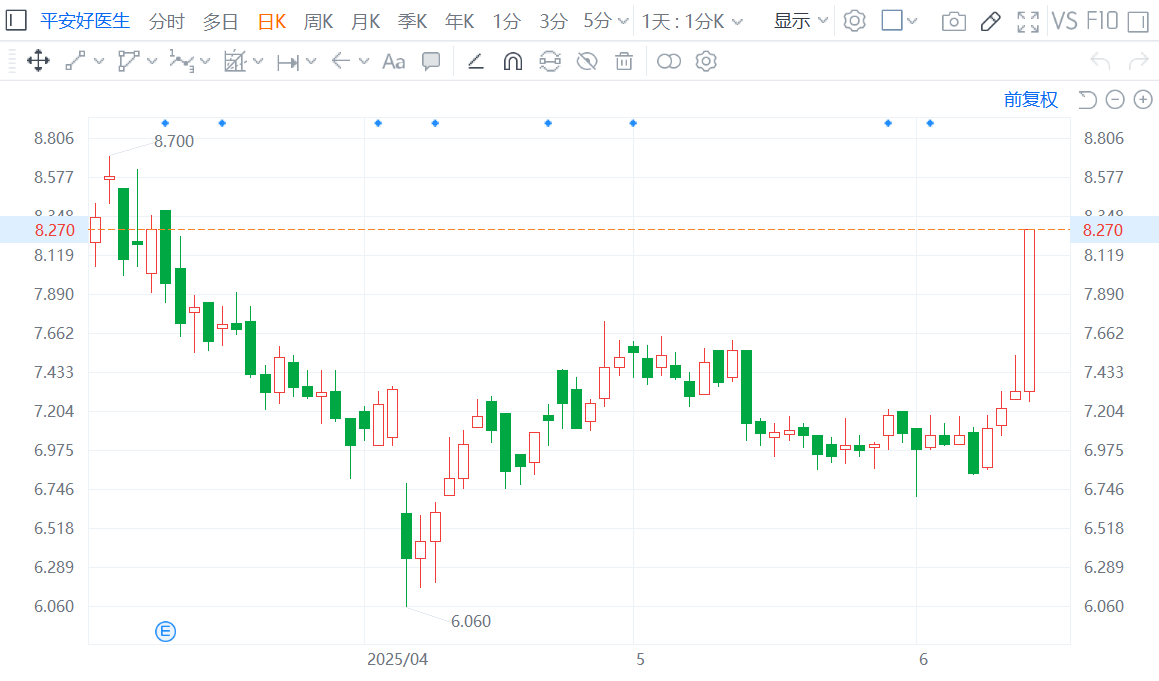Click the drawing toolbar drag handle

point(12,61)
